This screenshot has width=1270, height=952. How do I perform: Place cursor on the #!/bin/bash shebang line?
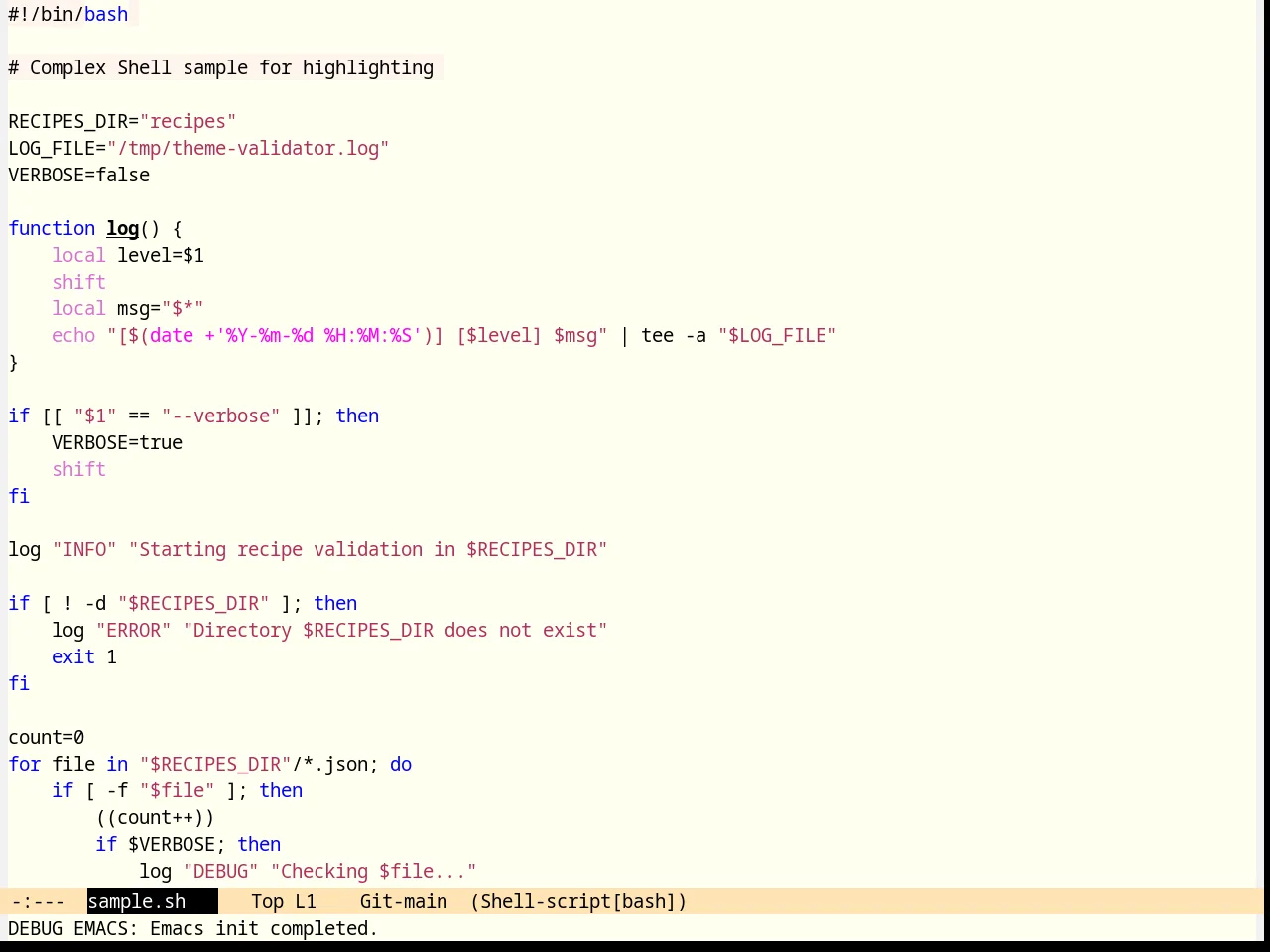coord(68,14)
